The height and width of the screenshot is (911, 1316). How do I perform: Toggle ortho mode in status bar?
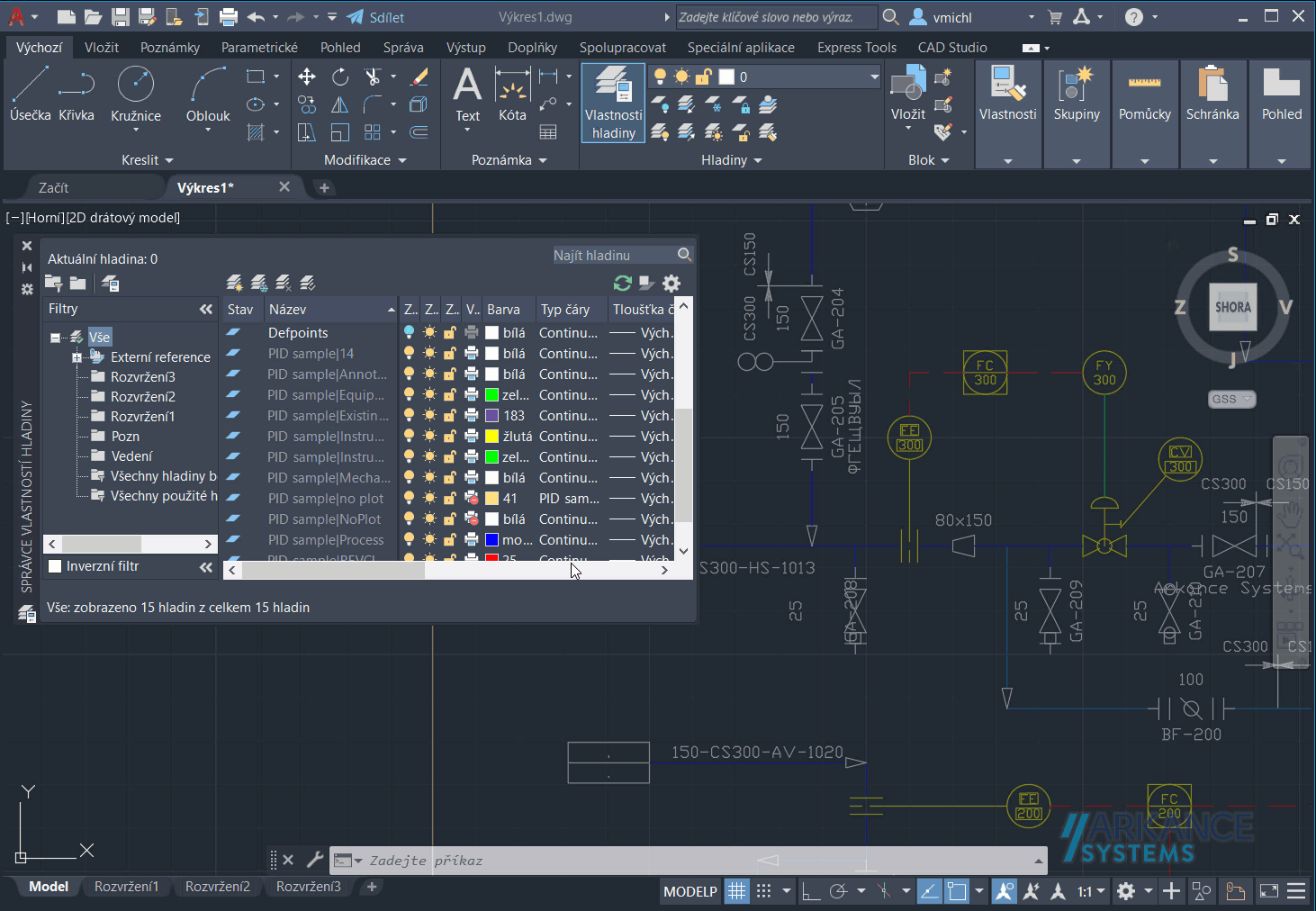810,891
